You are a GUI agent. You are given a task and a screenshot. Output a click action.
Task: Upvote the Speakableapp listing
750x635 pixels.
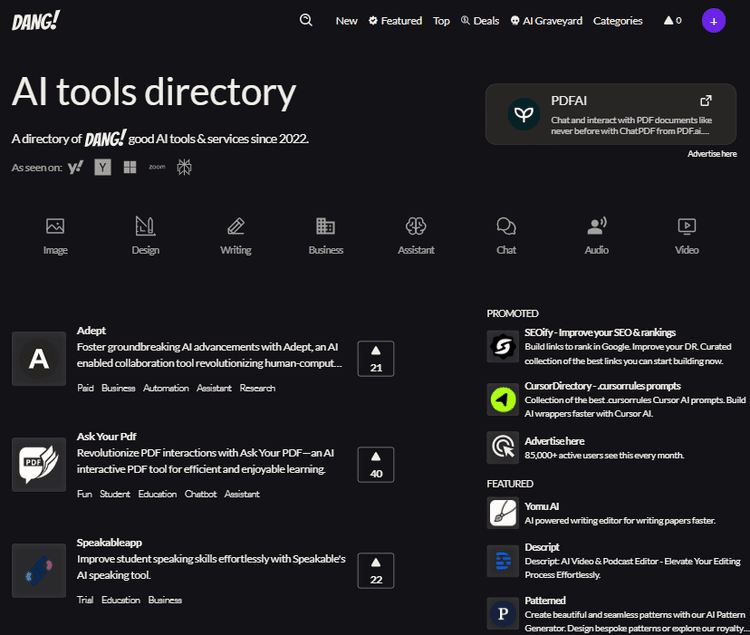click(376, 570)
